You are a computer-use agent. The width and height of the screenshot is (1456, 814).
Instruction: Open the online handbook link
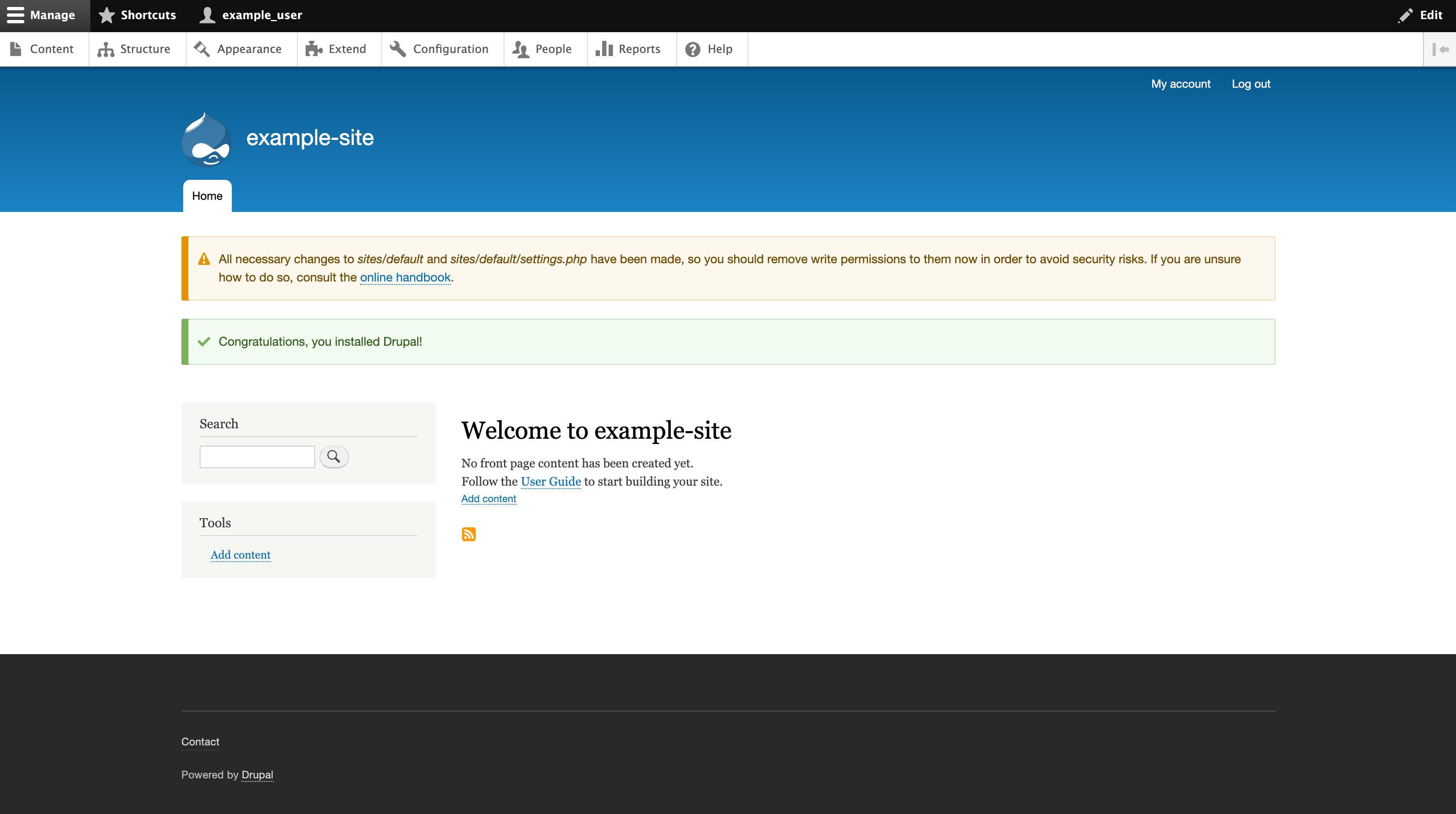405,277
